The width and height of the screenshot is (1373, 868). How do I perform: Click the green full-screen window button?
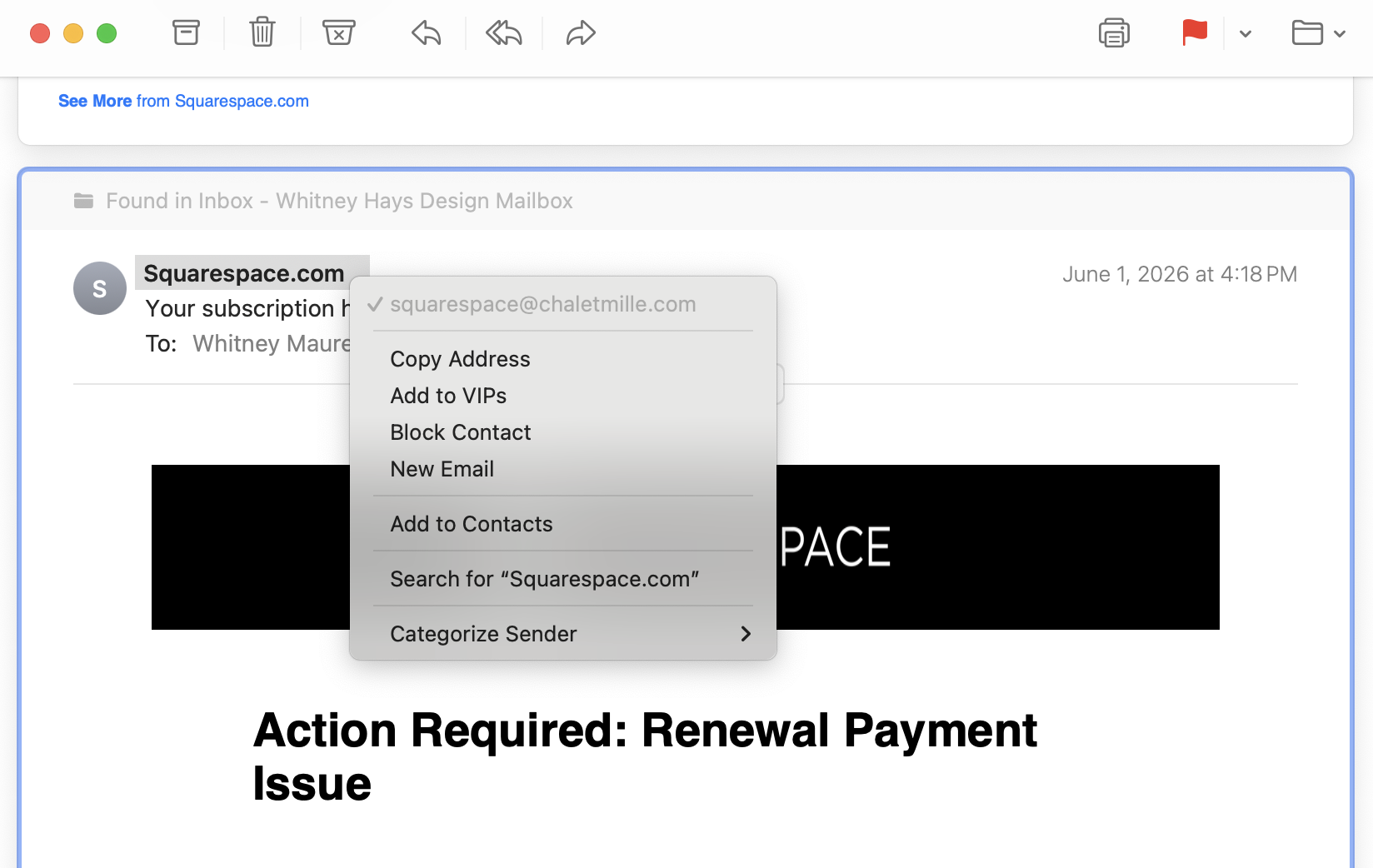pos(107,33)
